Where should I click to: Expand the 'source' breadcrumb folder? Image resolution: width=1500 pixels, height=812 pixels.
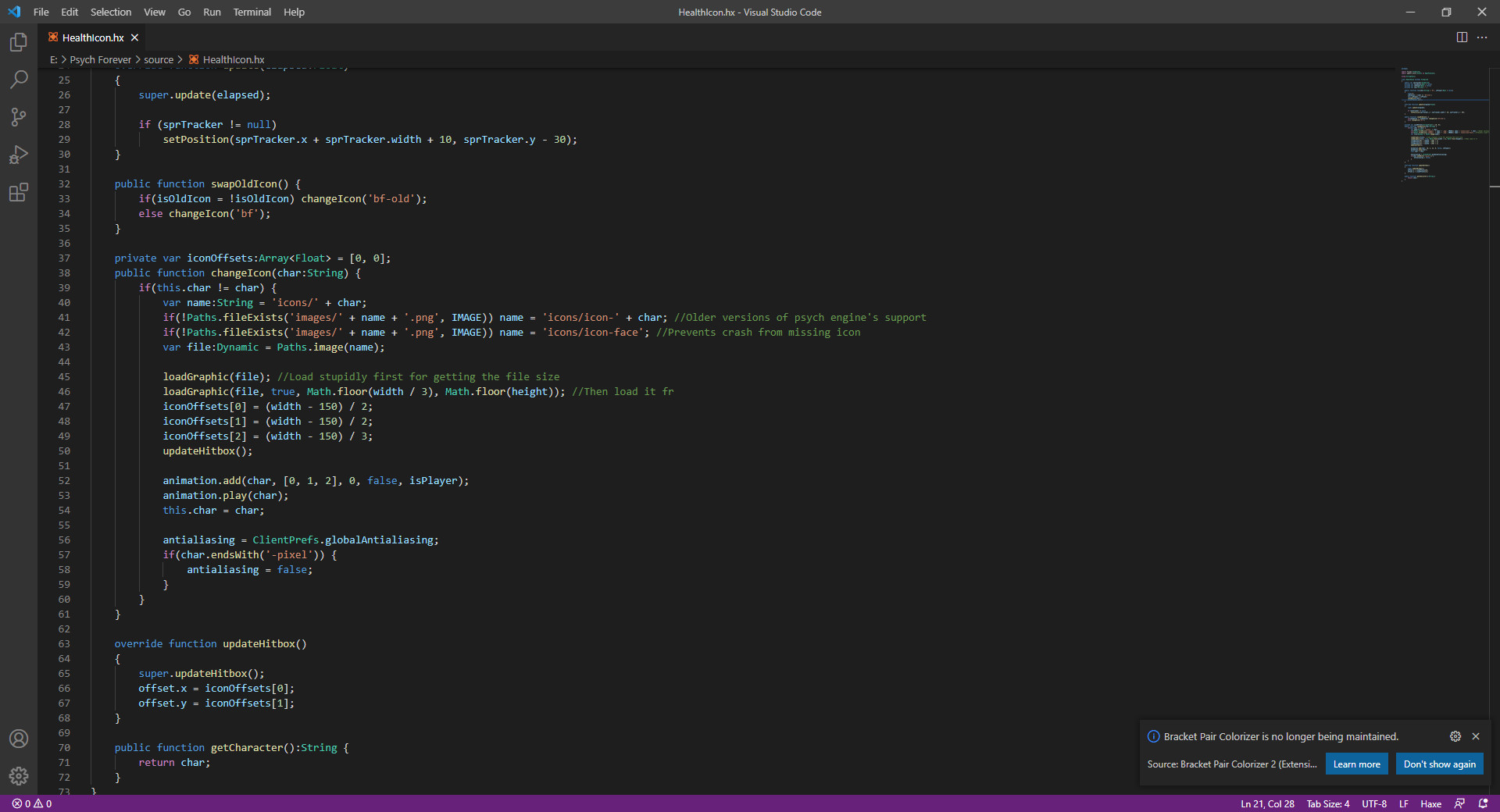(159, 59)
